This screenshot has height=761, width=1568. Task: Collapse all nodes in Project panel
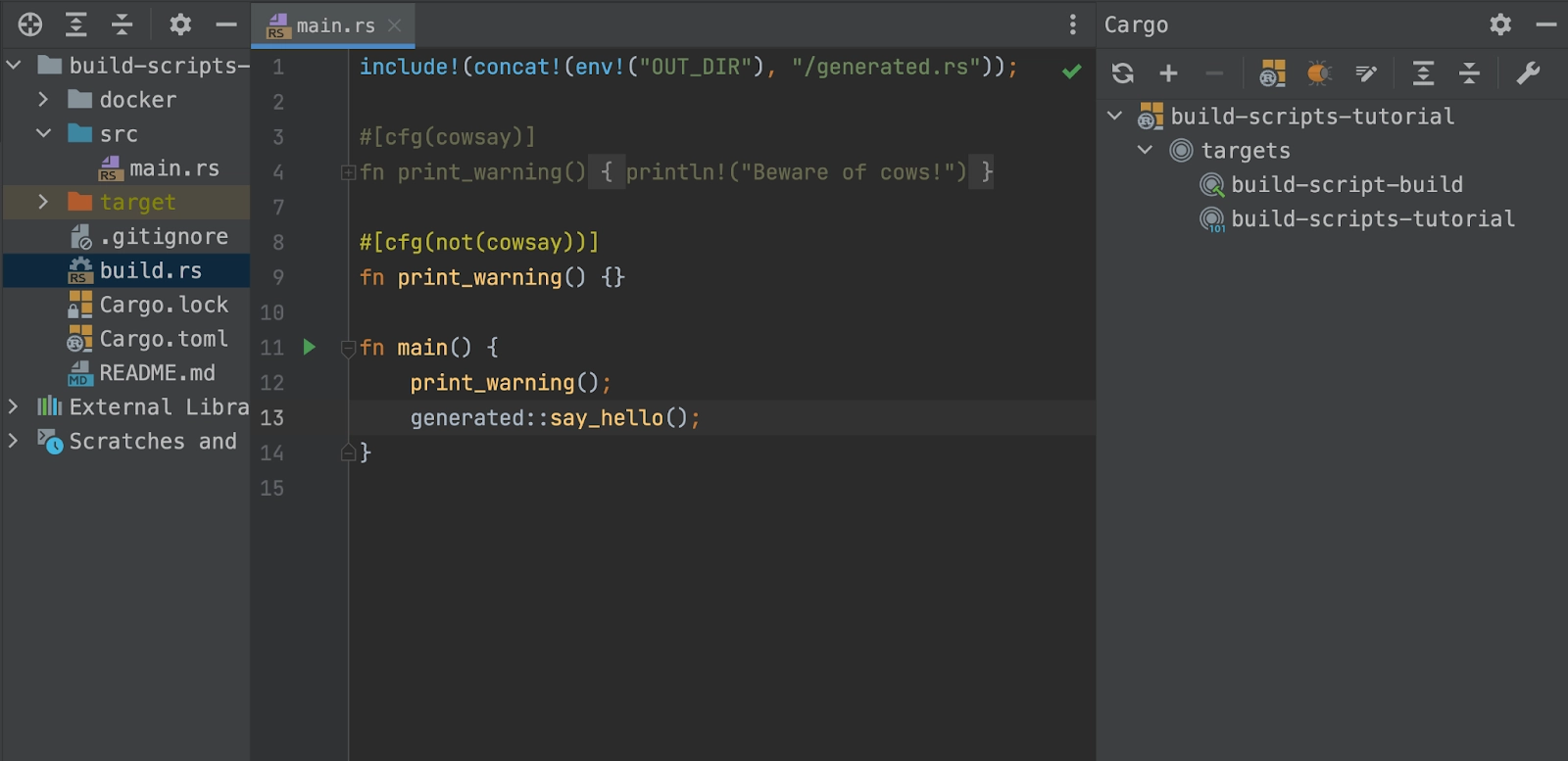coord(122,24)
